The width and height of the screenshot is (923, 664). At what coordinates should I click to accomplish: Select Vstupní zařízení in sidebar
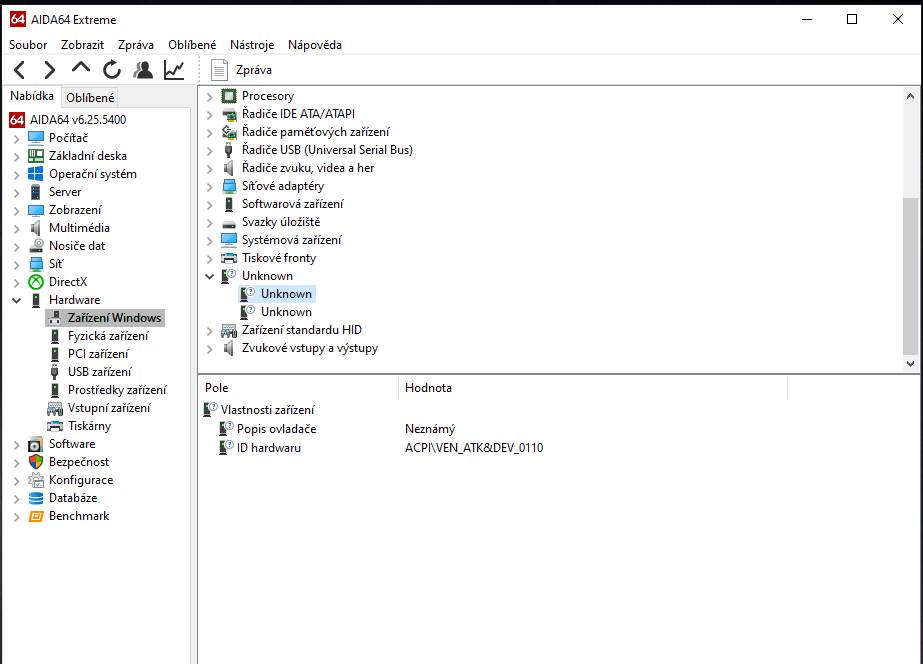[109, 408]
